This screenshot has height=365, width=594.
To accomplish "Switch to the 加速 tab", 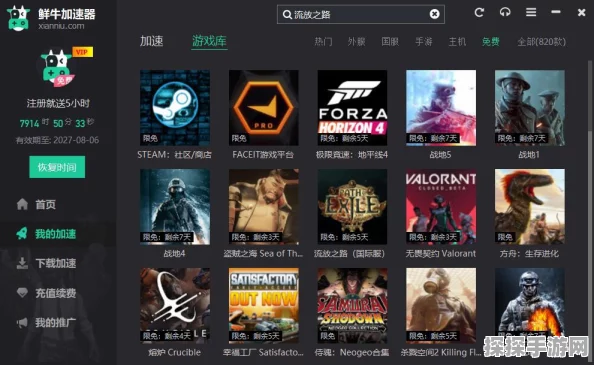I will [152, 41].
